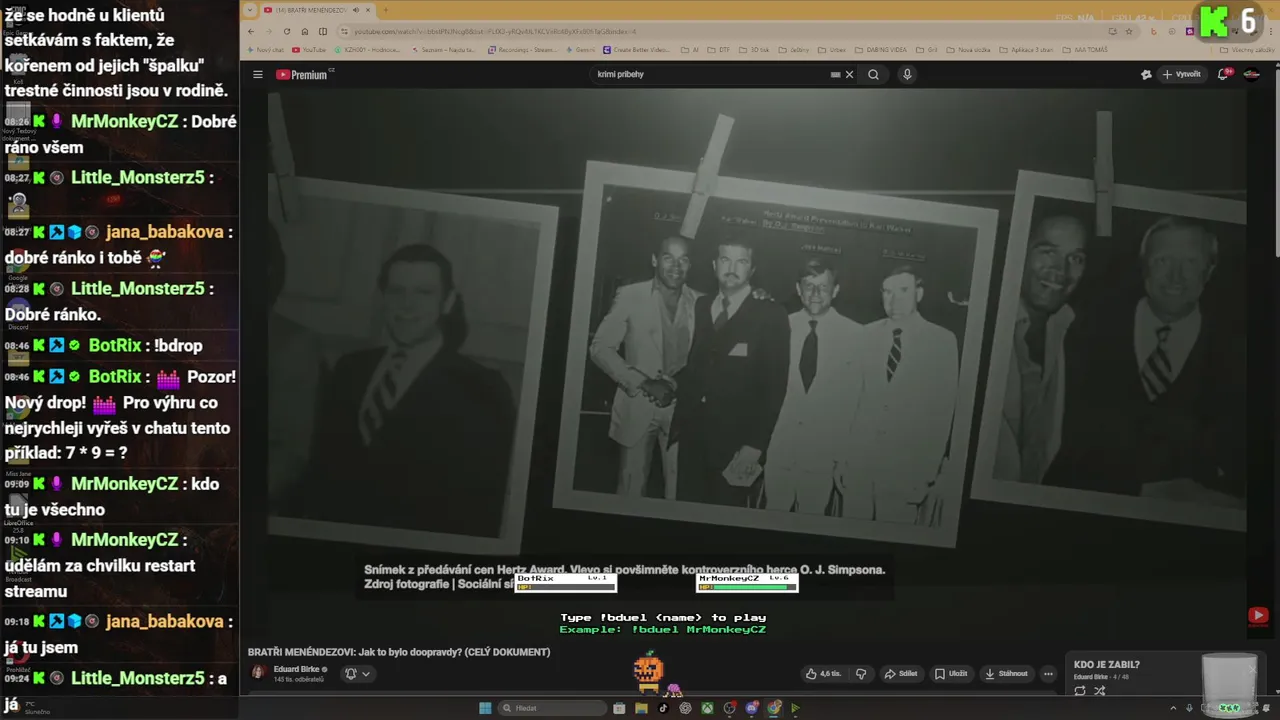
Task: Open the Urbex bookmarks folder
Action: [x=831, y=49]
